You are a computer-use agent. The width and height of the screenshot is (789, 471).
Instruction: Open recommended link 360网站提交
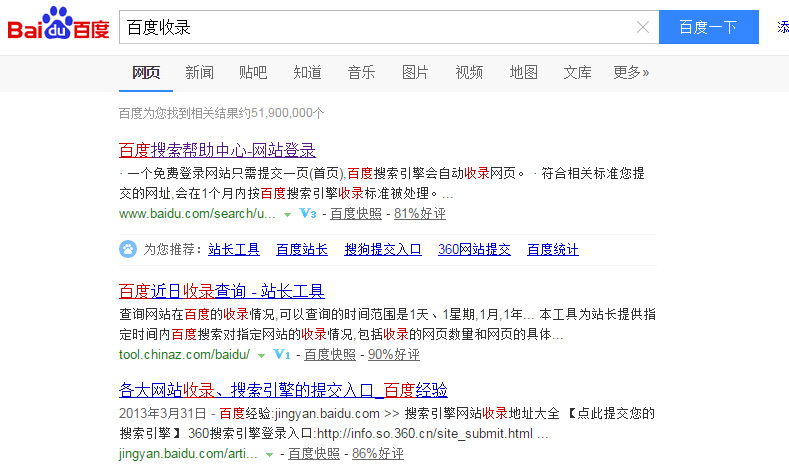475,250
